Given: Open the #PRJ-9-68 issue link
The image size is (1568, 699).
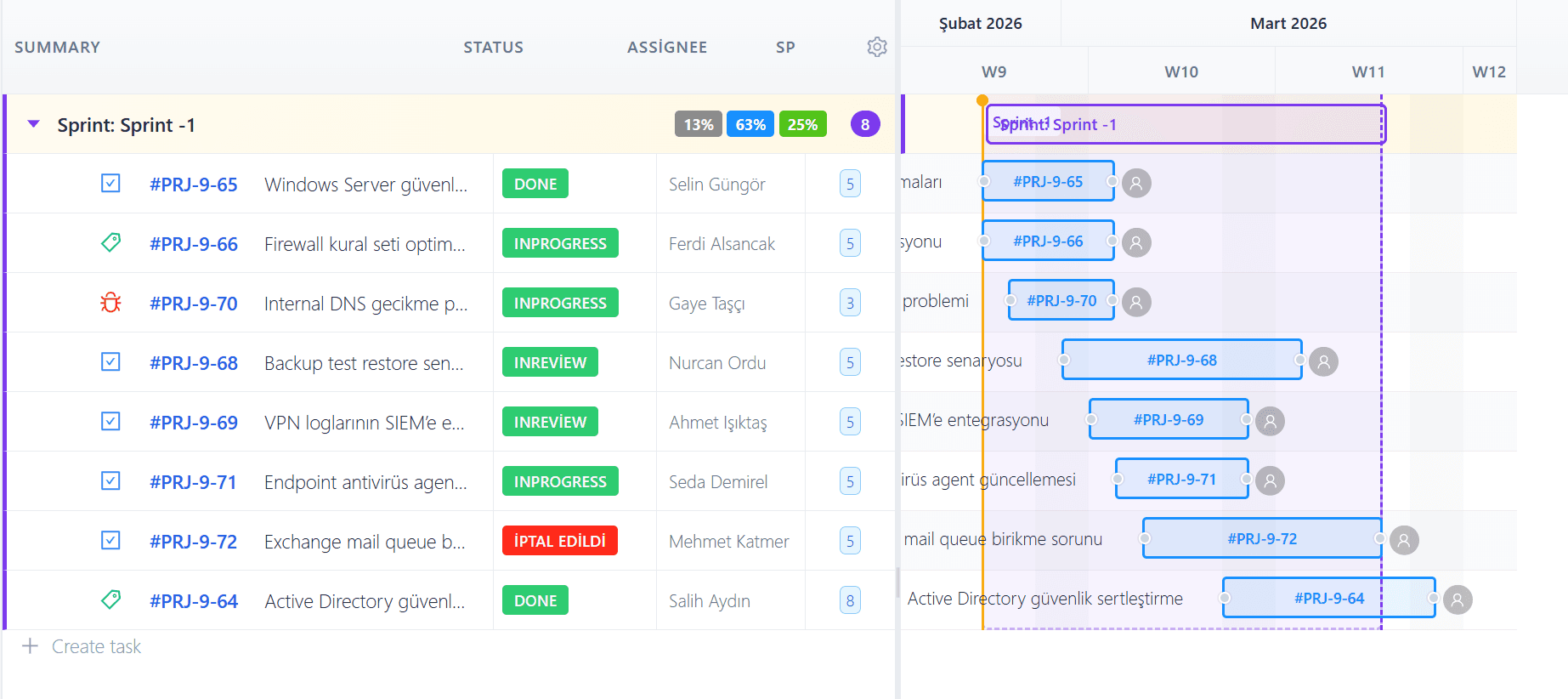Looking at the screenshot, I should (194, 363).
